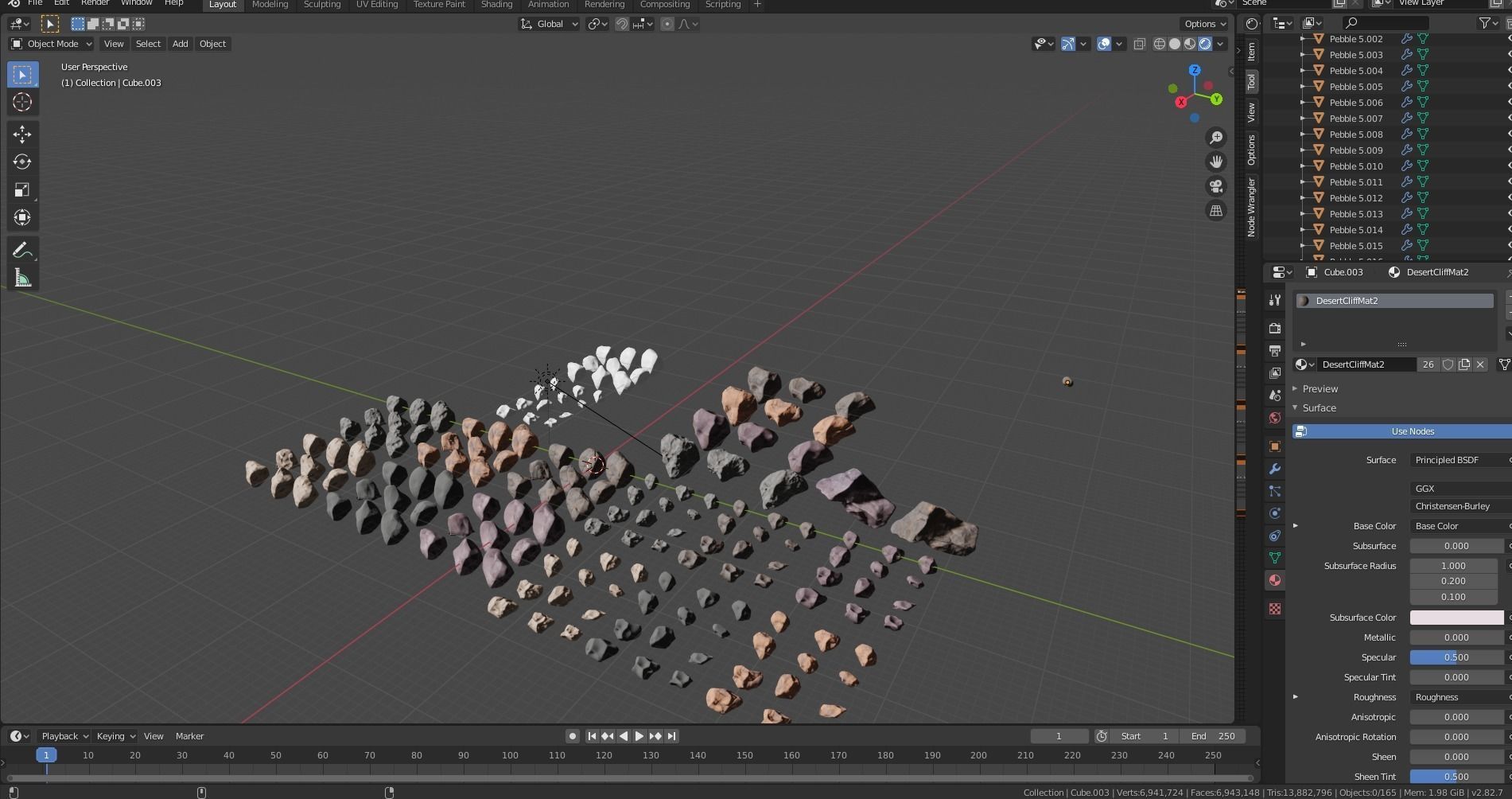Unlink DesertCliffMat2 with X button
Image resolution: width=1512 pixels, height=799 pixels.
1480,364
